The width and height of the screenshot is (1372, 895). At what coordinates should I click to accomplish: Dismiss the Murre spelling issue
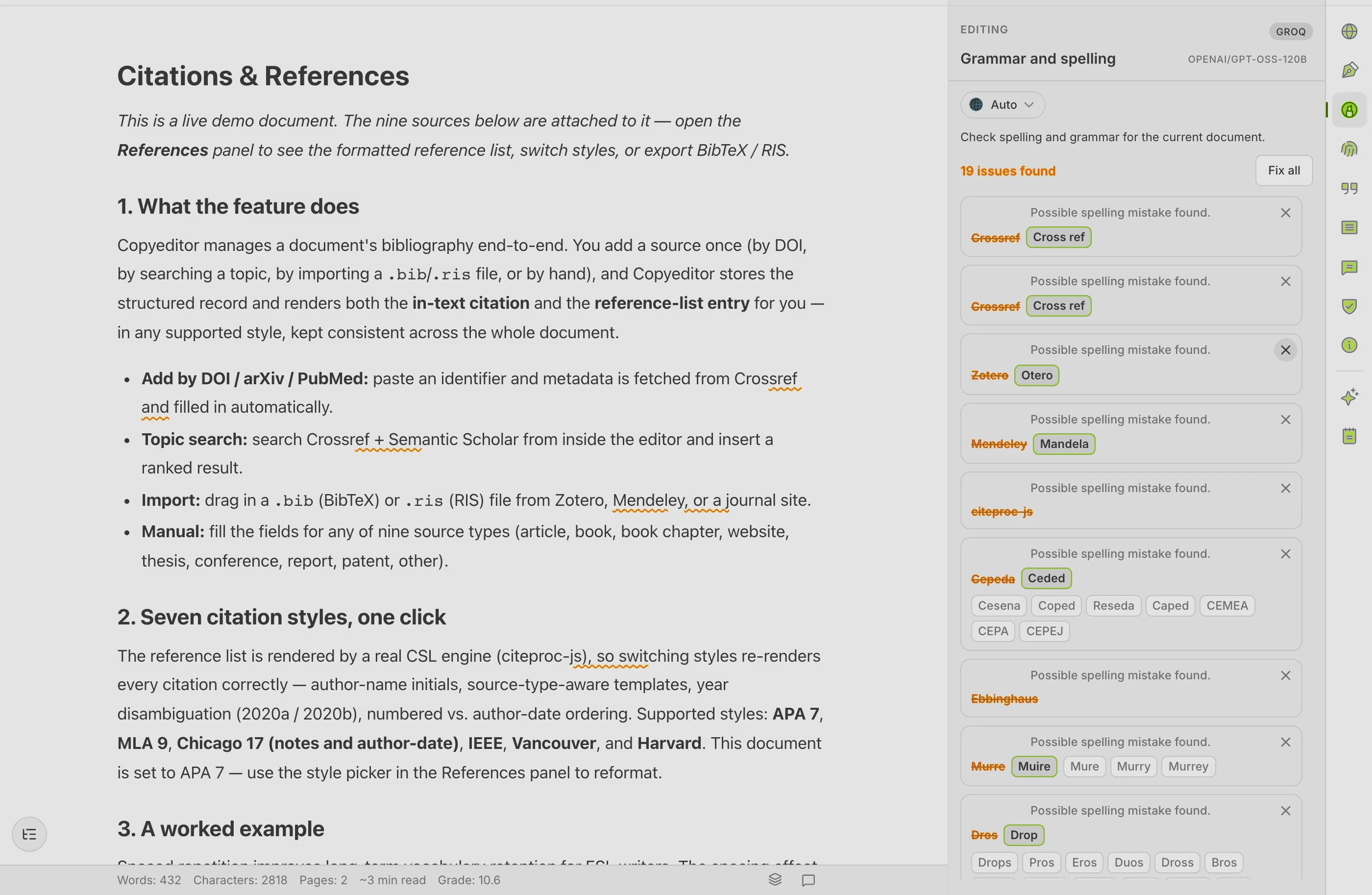point(1285,742)
